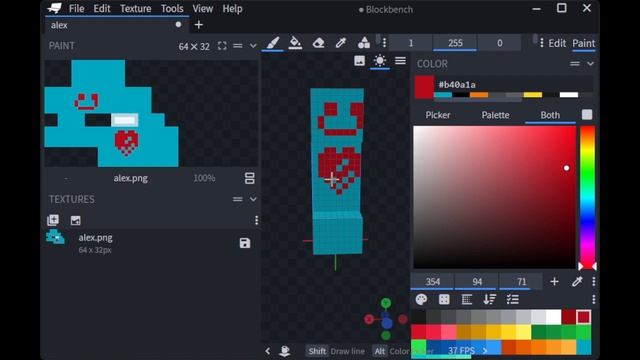Select the Eraser tool

[318, 42]
